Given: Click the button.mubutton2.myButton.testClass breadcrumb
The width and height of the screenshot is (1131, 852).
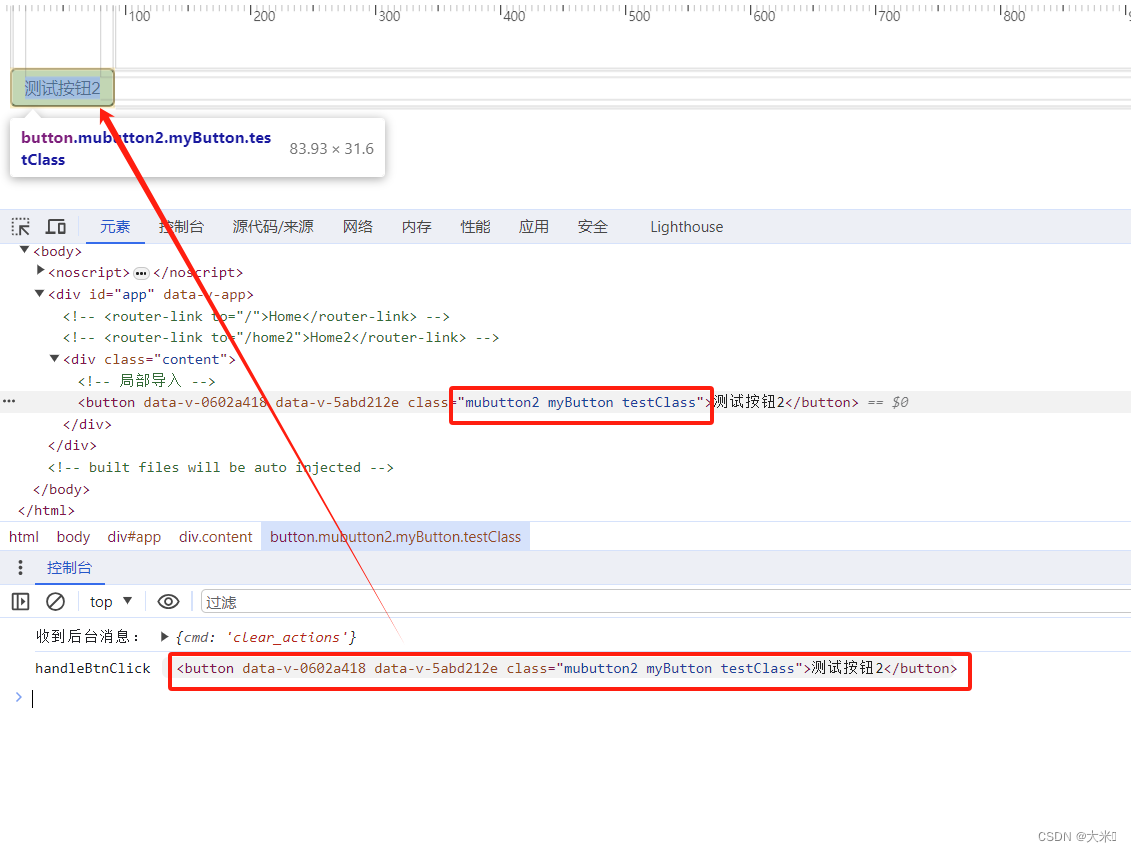Looking at the screenshot, I should (395, 536).
